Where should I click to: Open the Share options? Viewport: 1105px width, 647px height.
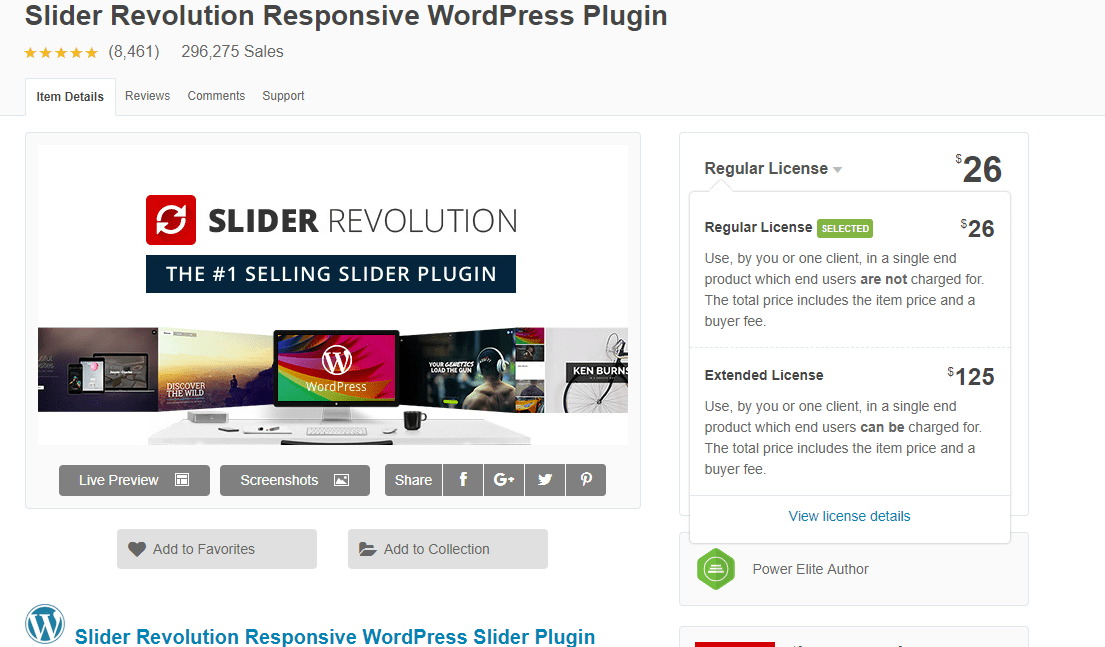[x=413, y=480]
